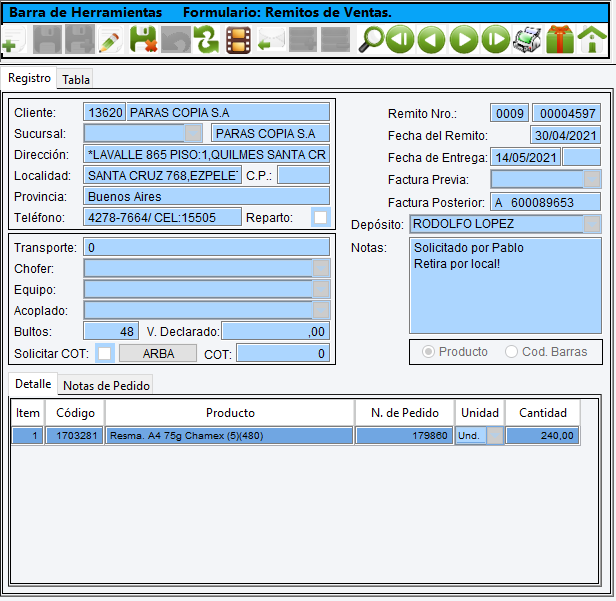The image size is (616, 601).
Task: Click the code cell 1703281
Action: pos(75,436)
